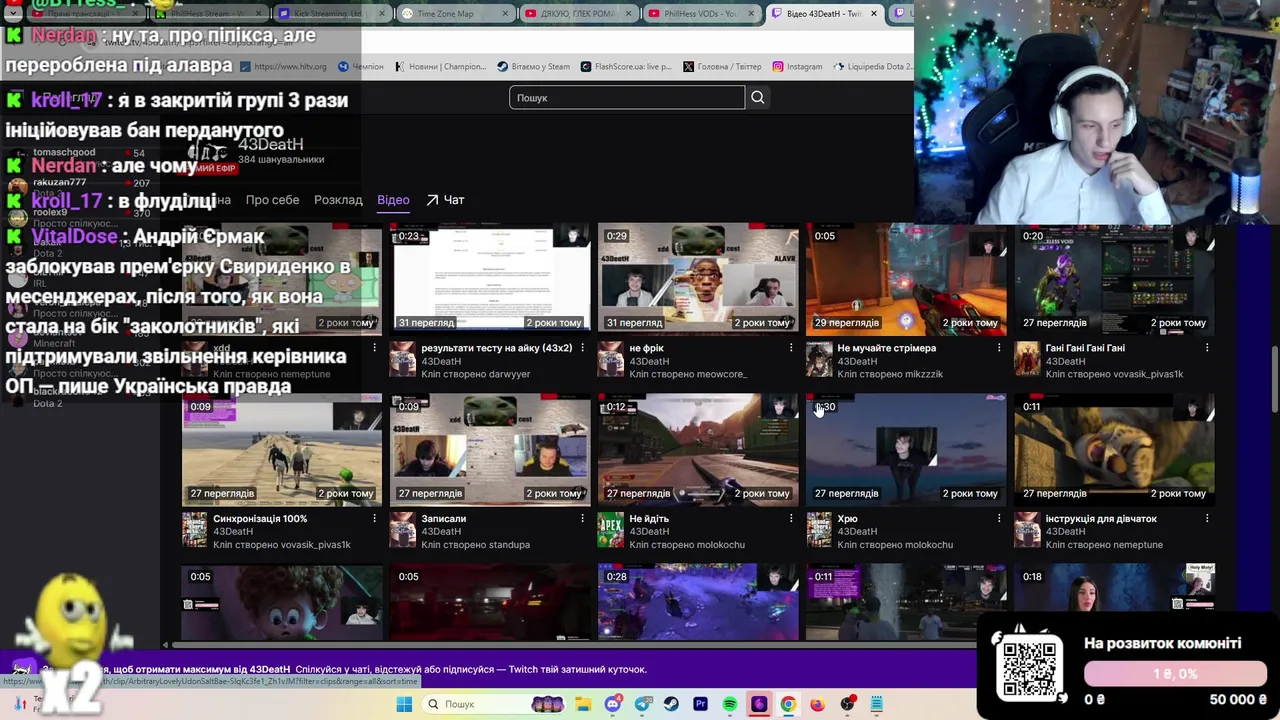Open Discord from the taskbar
Screen dimensions: 1280x720
coord(613,704)
